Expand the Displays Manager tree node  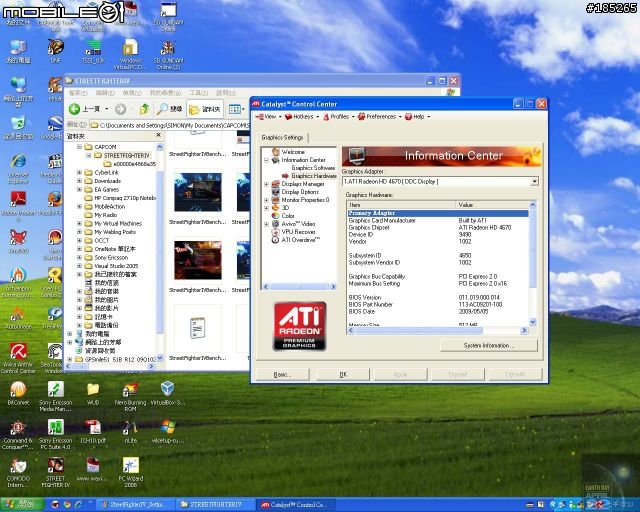(x=267, y=184)
